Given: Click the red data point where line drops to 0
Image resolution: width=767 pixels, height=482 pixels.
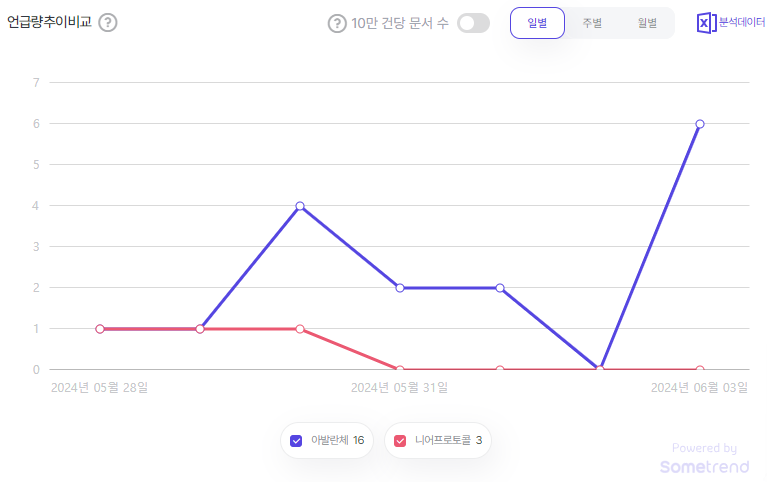Looking at the screenshot, I should pyautogui.click(x=400, y=369).
